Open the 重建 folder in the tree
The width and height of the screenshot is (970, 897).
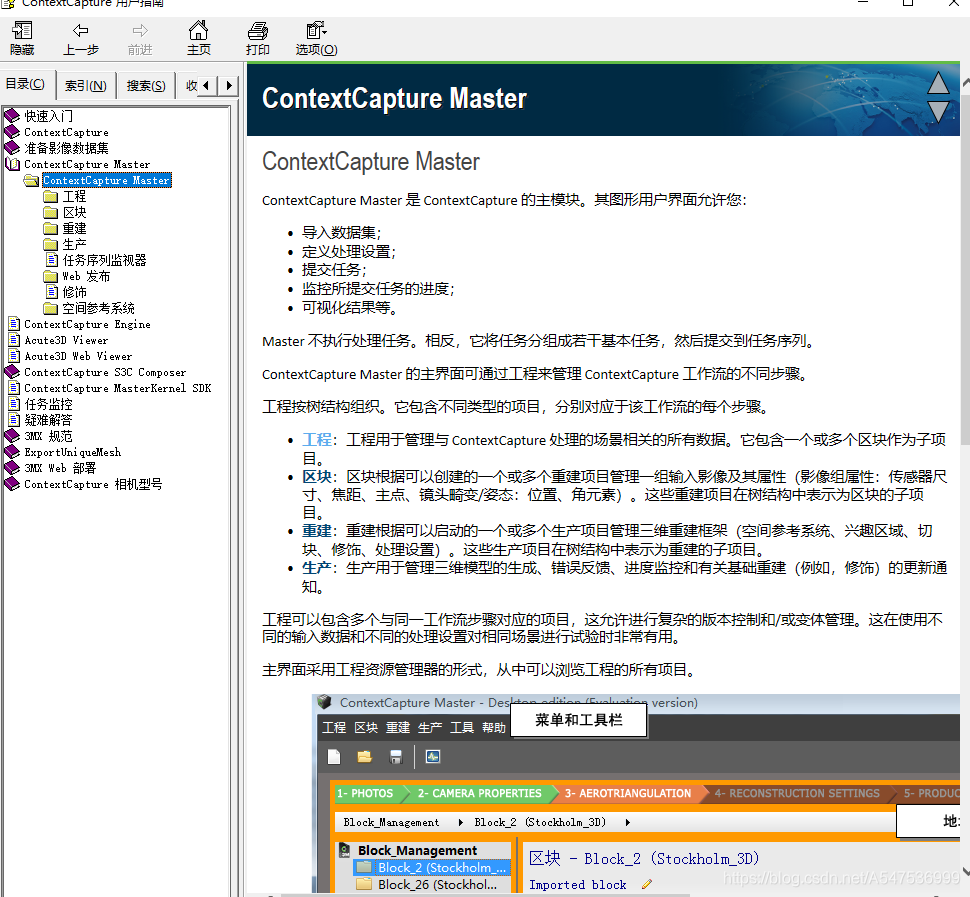click(x=65, y=228)
